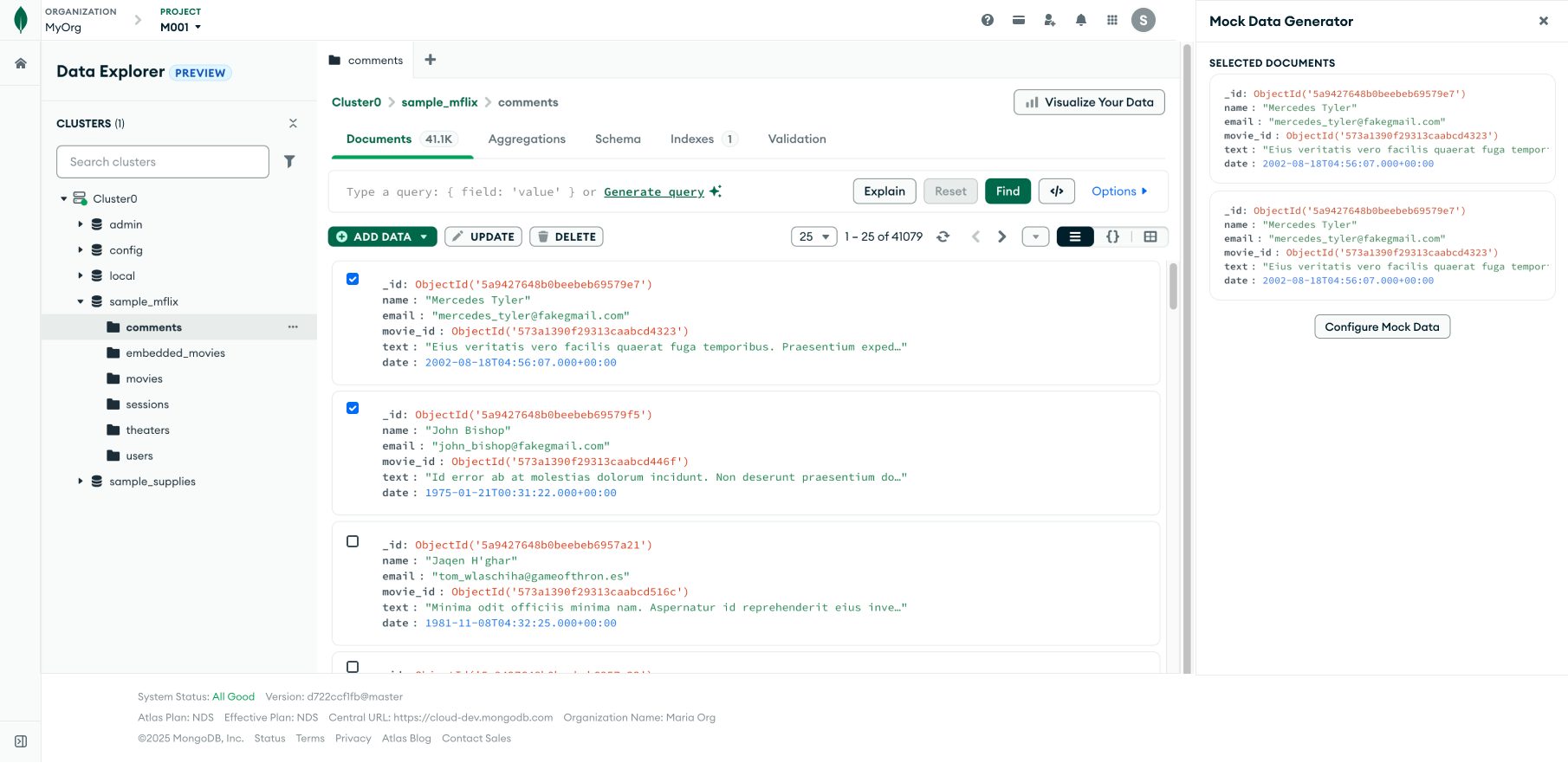The width and height of the screenshot is (1568, 763).
Task: Open the ADD DATA dropdown
Action: pos(382,236)
